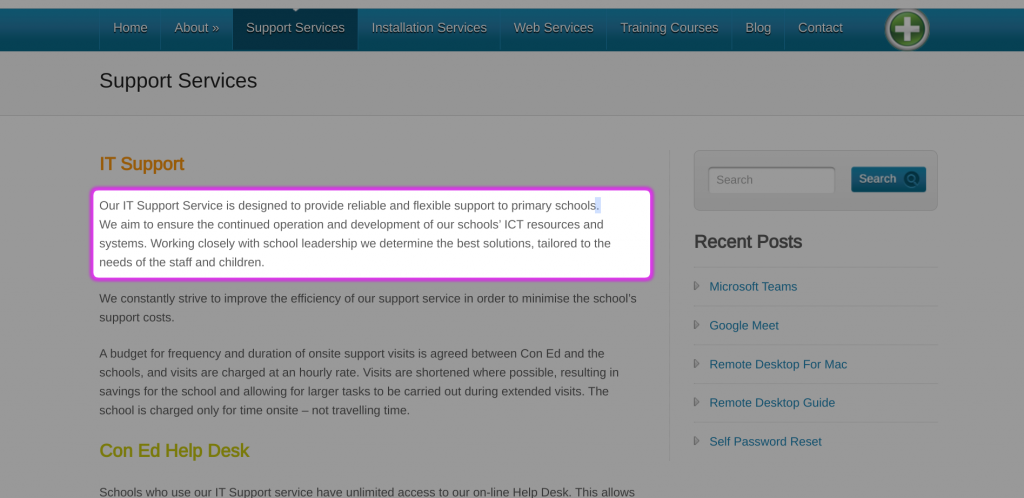The height and width of the screenshot is (498, 1024).
Task: Open the Contact page link
Action: point(820,28)
